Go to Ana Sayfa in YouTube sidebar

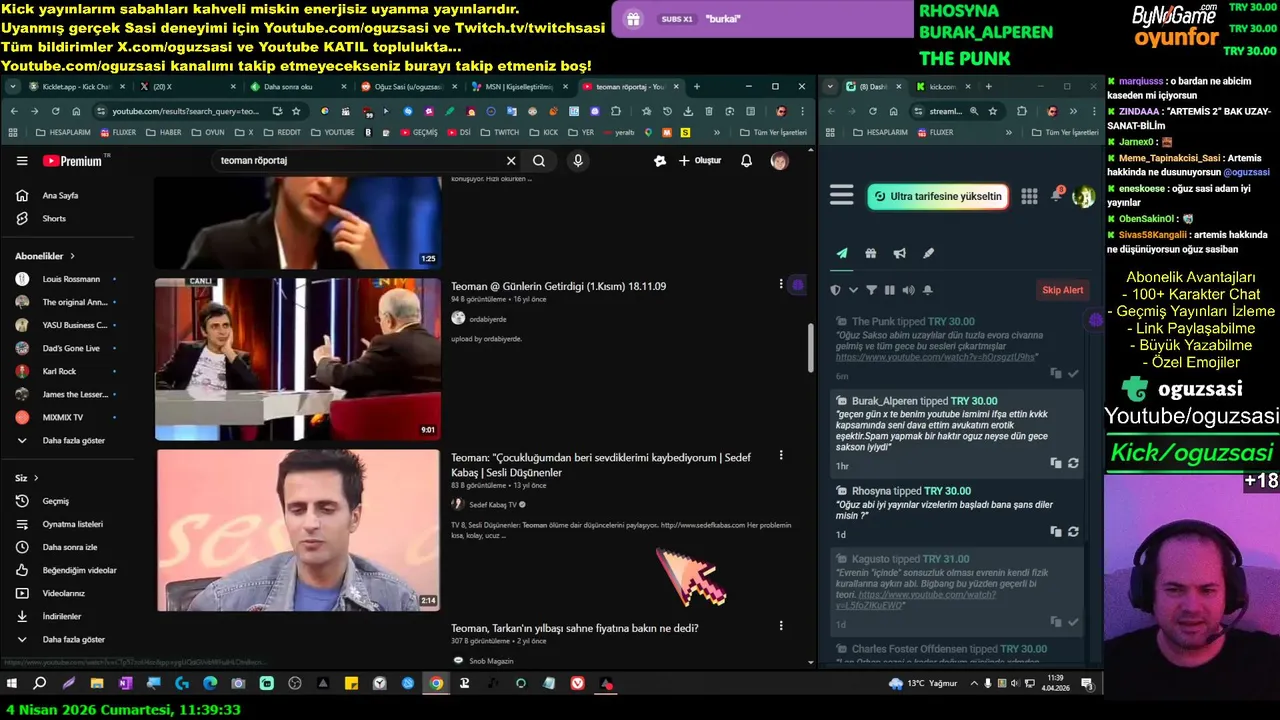[67, 196]
